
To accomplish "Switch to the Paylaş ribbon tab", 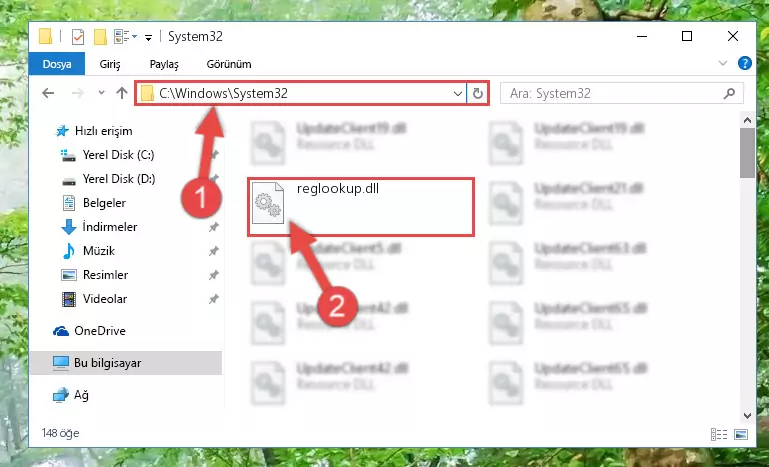I will [164, 64].
